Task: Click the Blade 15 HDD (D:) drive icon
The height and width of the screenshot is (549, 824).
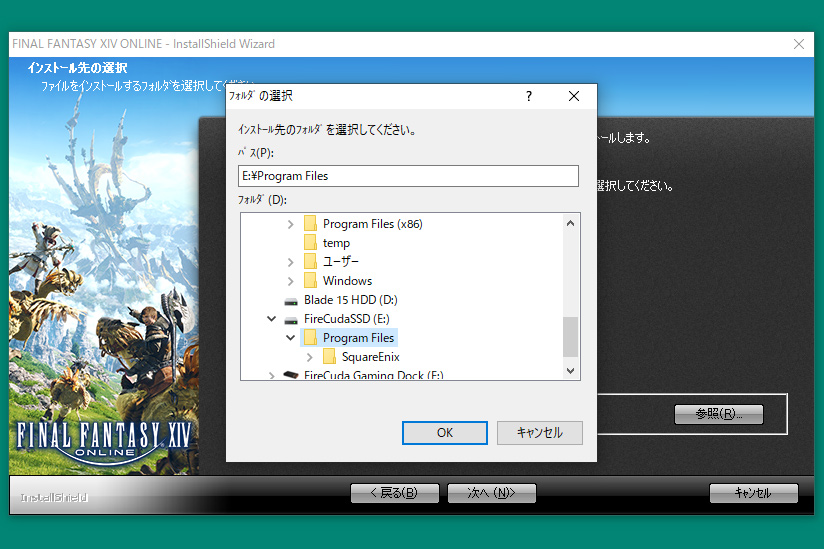Action: click(x=291, y=301)
